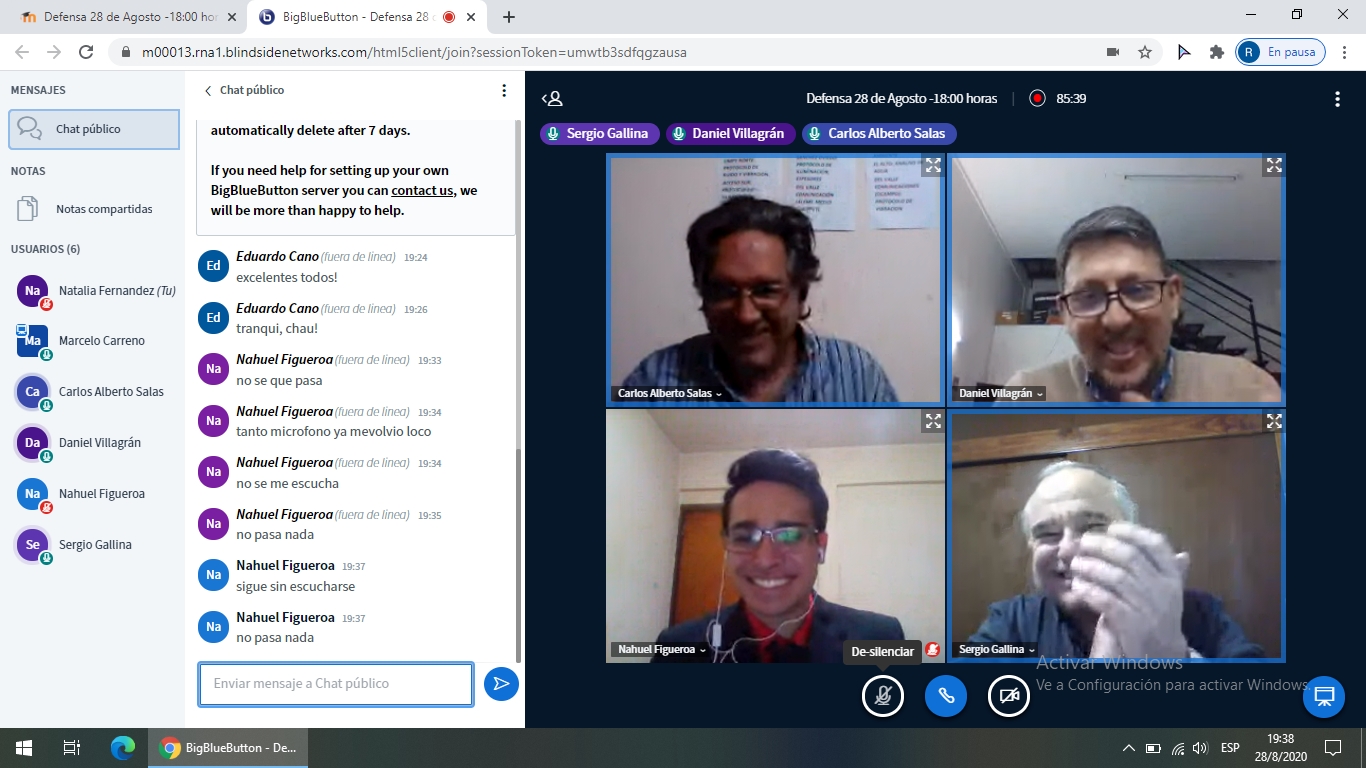1366x768 pixels.
Task: Toggle the webcam sharing button
Action: coord(1009,696)
